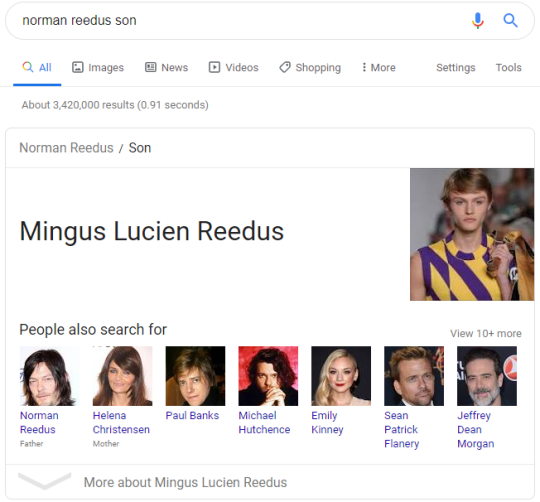Open the 'Emily Kinney' name link
This screenshot has height=502, width=540.
pos(327,422)
